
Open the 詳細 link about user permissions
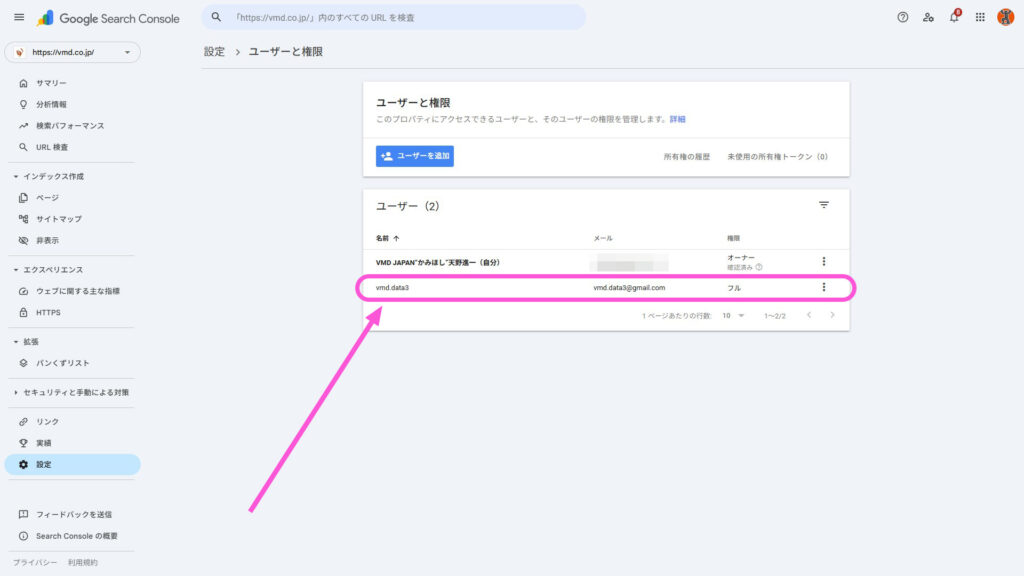coord(679,118)
